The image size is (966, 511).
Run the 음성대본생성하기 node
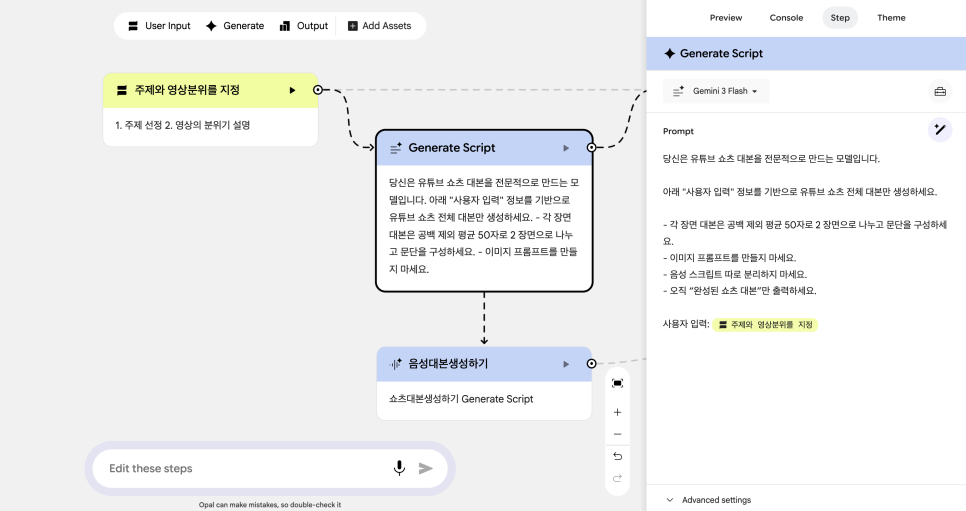coord(566,364)
